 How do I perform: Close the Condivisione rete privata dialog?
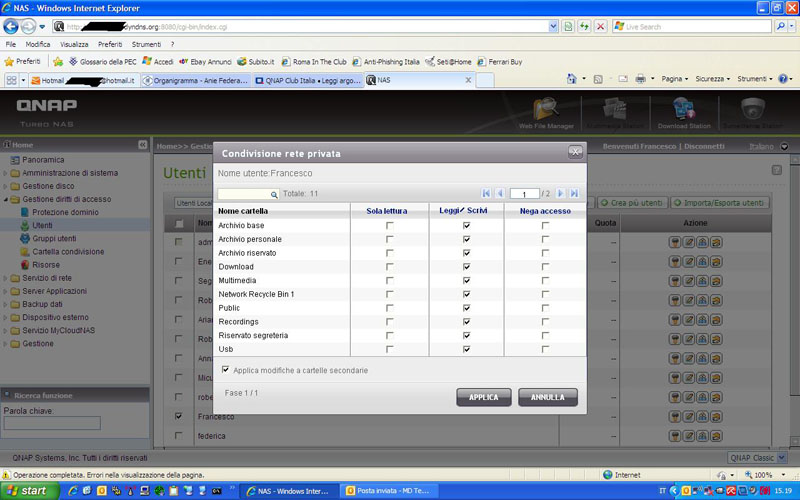point(575,153)
